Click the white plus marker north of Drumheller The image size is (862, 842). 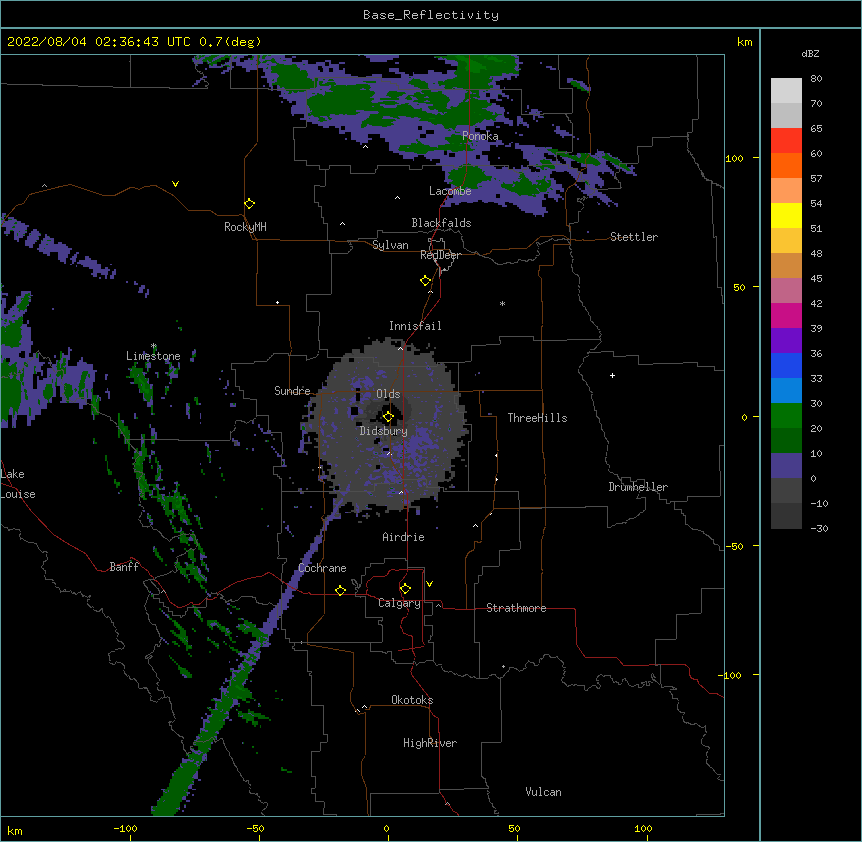[612, 375]
